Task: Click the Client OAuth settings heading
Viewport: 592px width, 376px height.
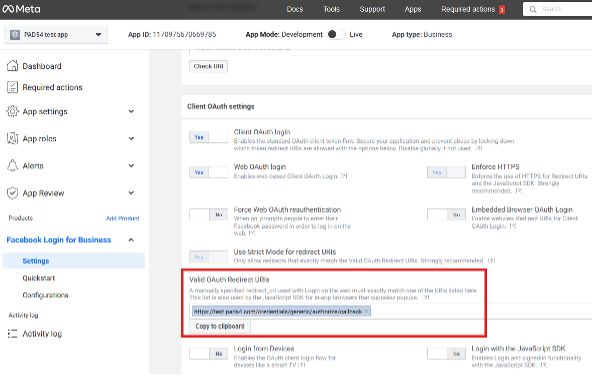Action: pyautogui.click(x=220, y=106)
